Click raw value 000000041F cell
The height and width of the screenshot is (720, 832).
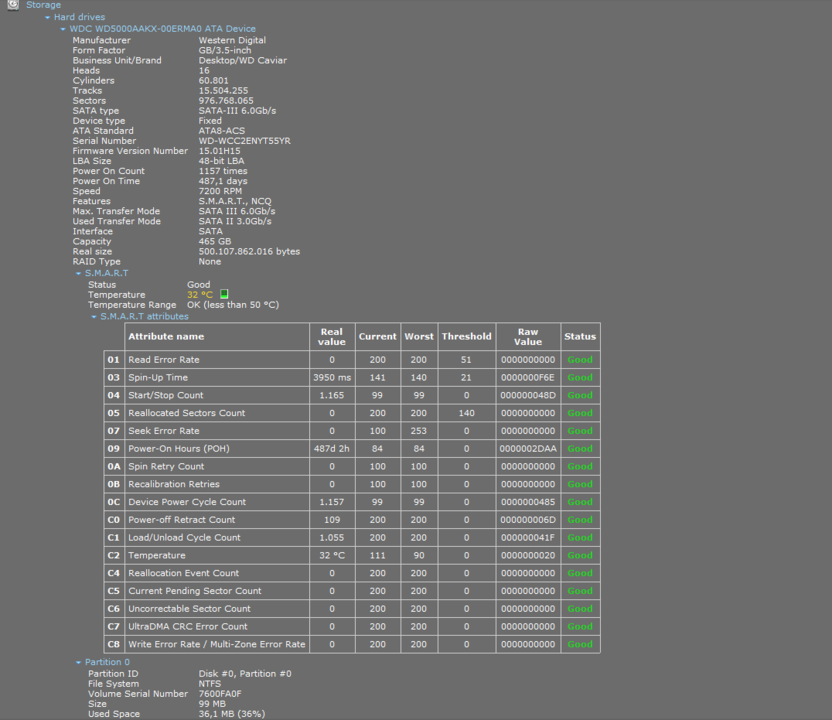[x=528, y=537]
